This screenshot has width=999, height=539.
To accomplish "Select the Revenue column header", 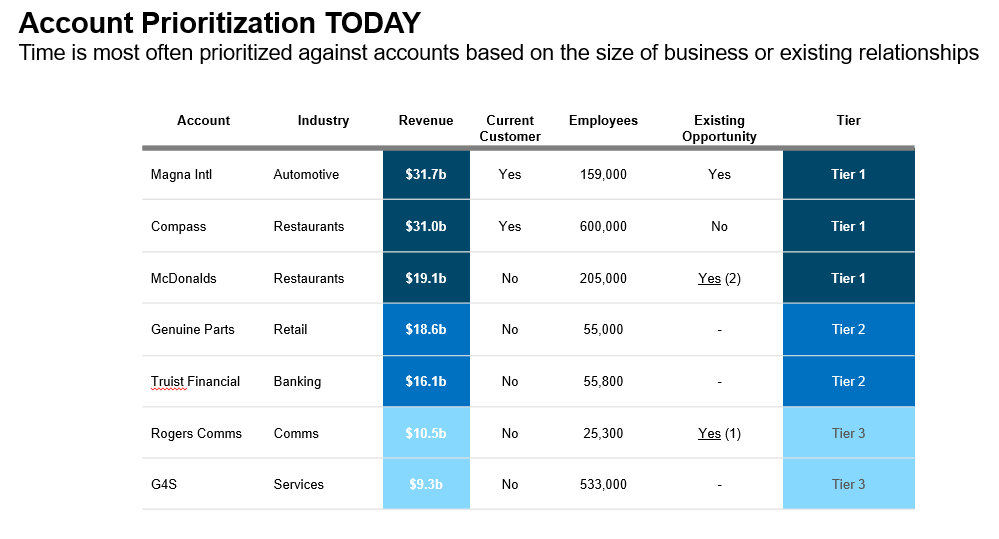I will 426,121.
